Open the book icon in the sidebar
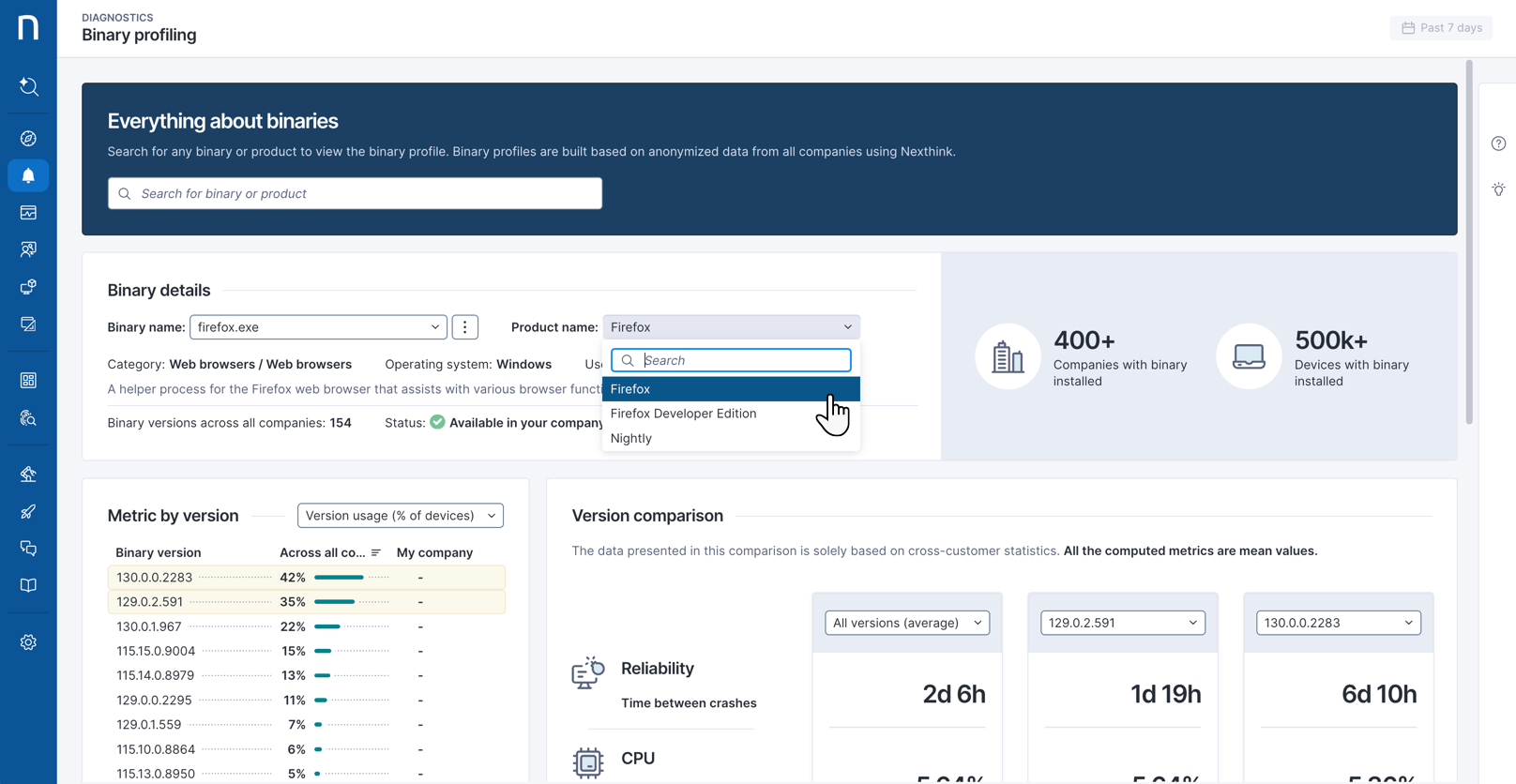The width and height of the screenshot is (1516, 784). (28, 585)
